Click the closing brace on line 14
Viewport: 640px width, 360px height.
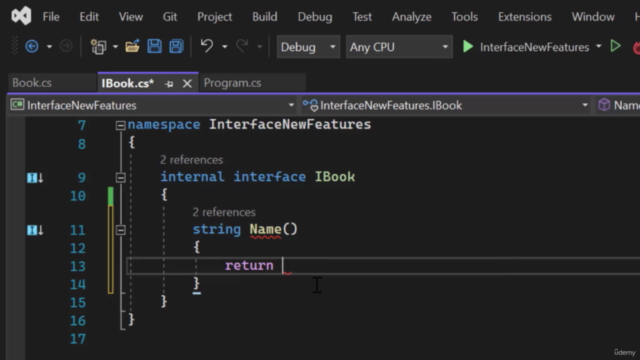[x=196, y=283]
